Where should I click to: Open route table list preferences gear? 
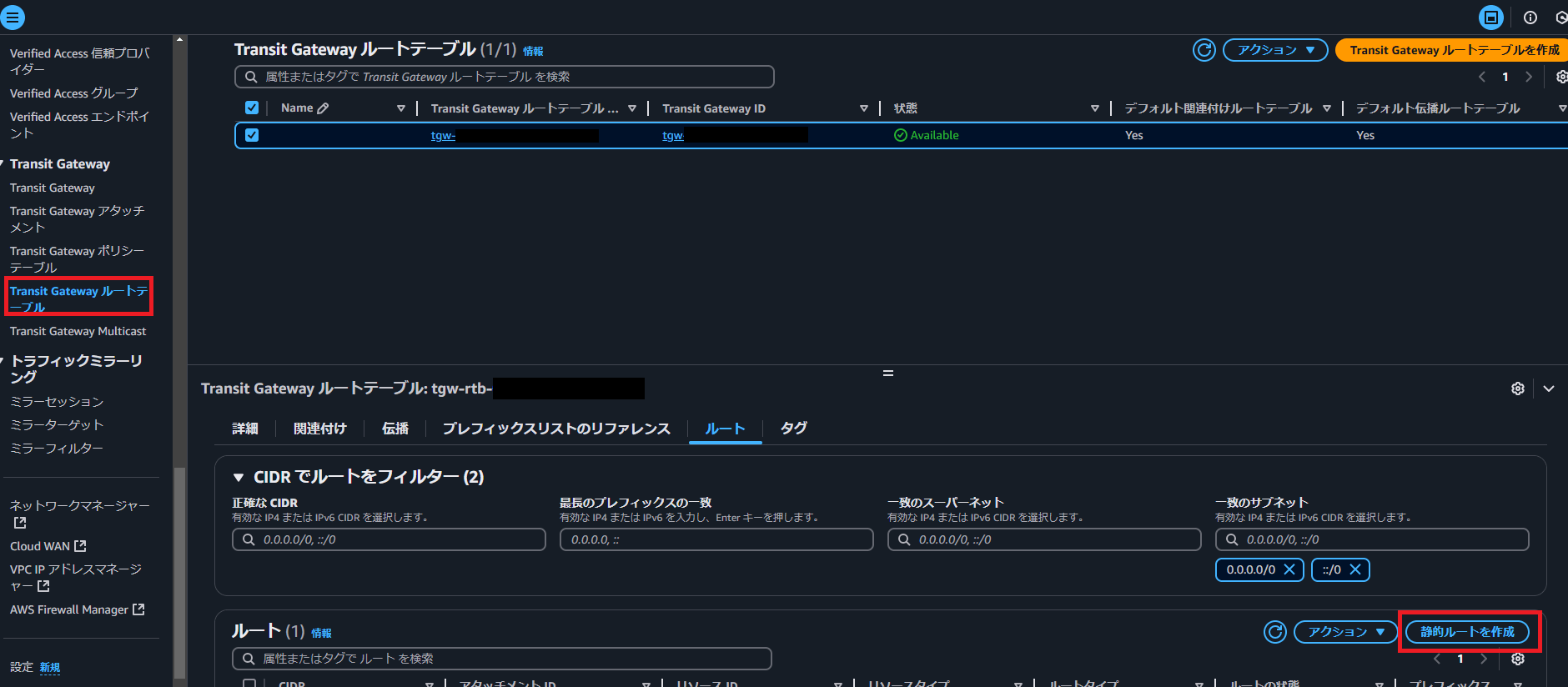[1562, 77]
